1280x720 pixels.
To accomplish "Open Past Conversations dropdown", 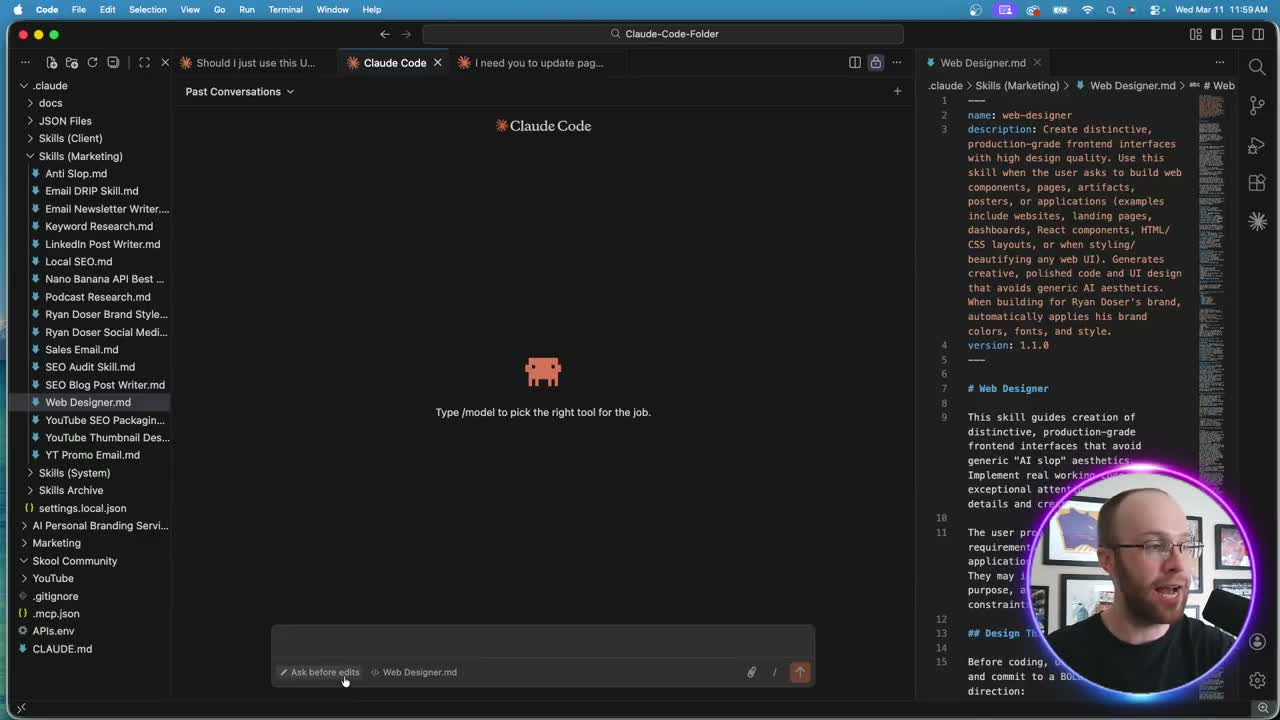I will [x=239, y=91].
